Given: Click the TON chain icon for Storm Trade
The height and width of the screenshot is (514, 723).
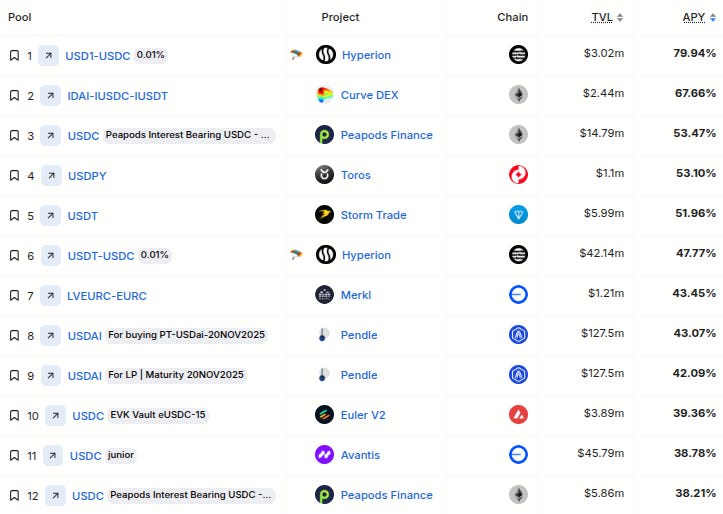Looking at the screenshot, I should tap(518, 214).
